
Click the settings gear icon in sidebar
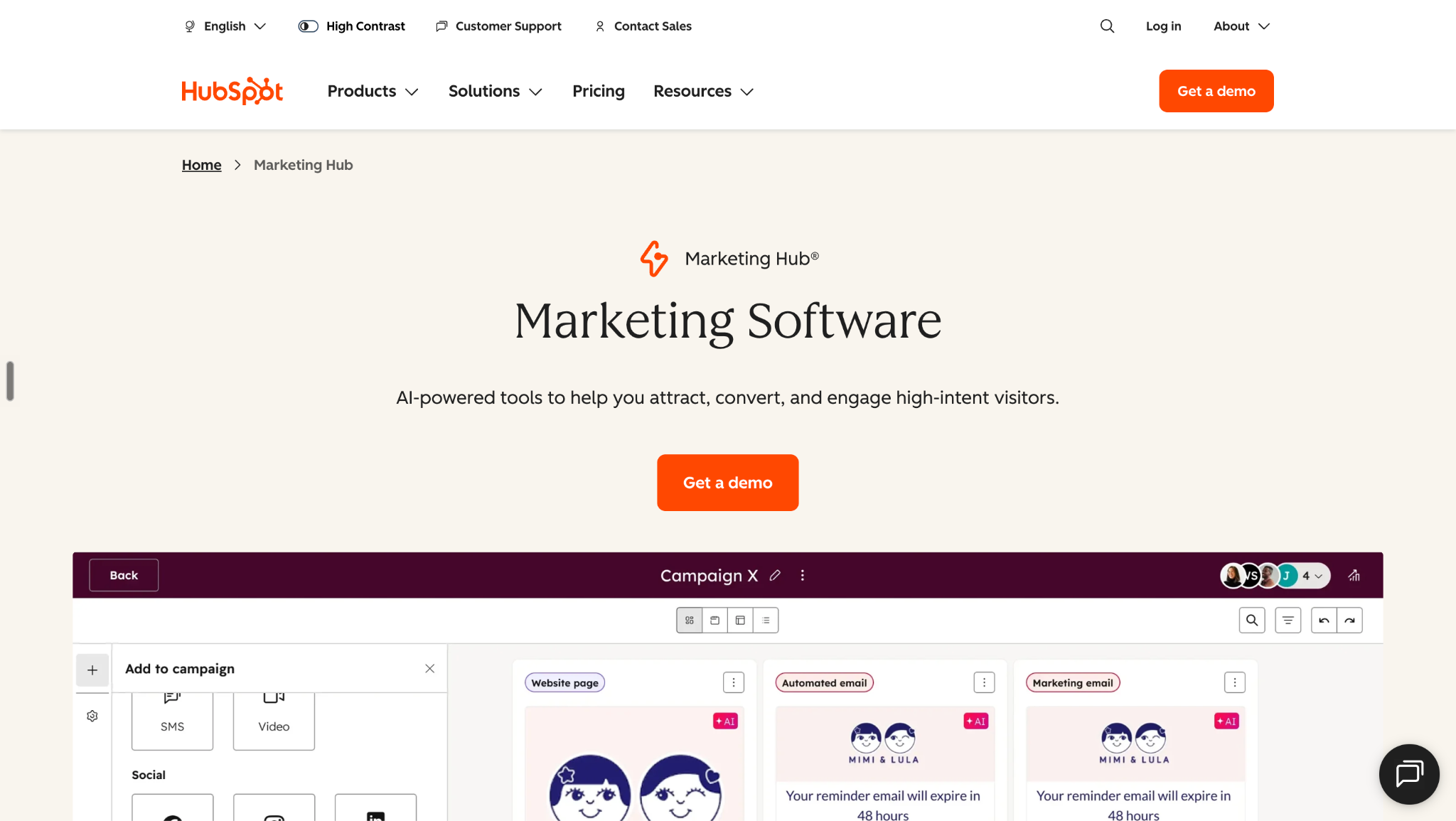click(92, 716)
